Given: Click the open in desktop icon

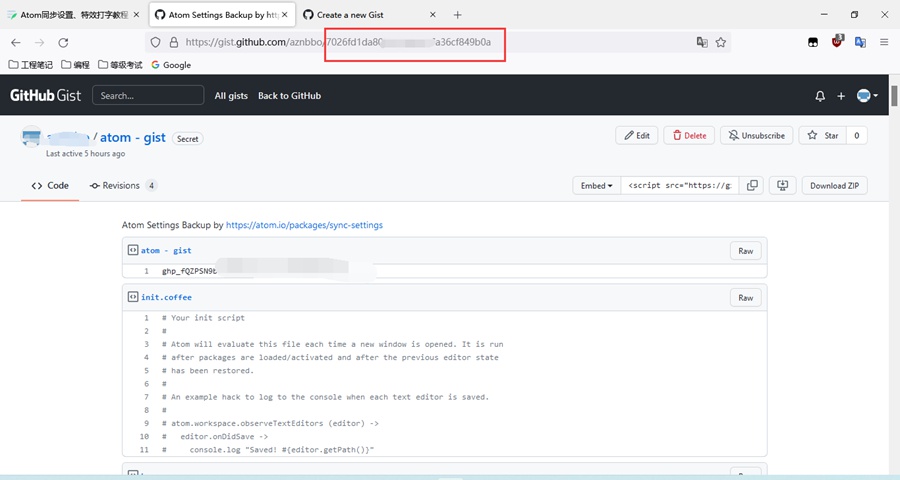Looking at the screenshot, I should pos(783,186).
